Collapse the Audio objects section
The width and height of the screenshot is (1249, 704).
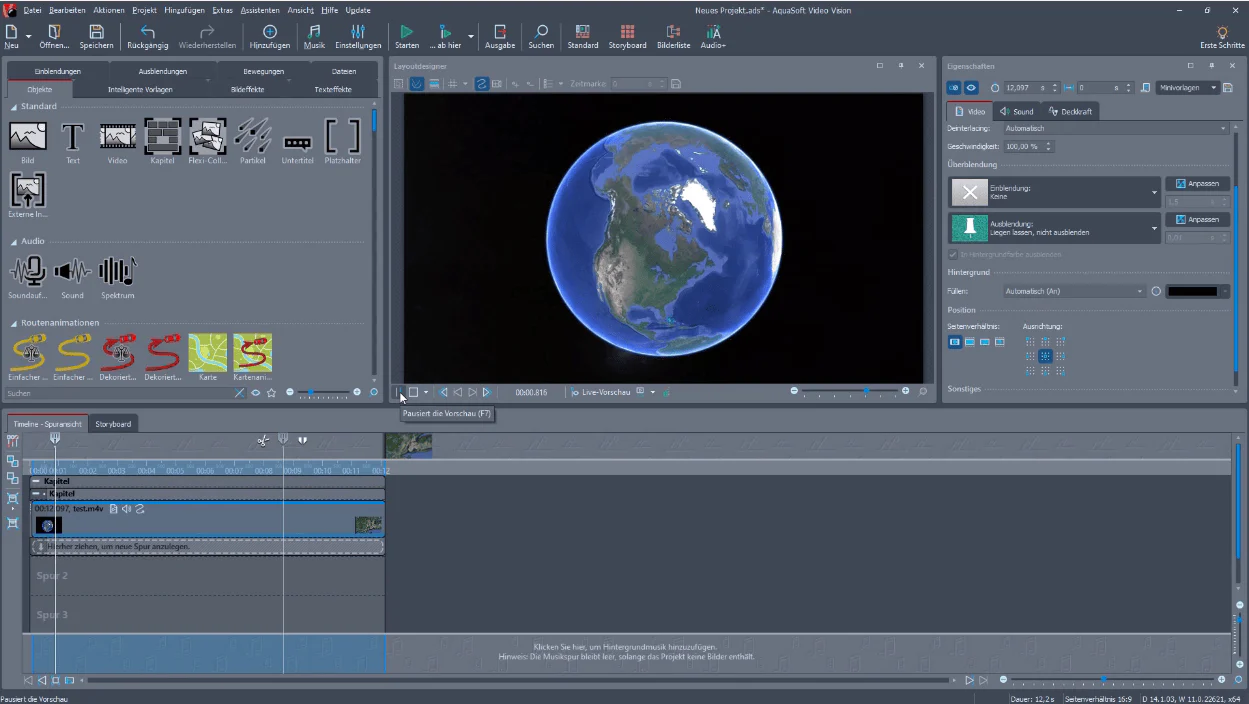pyautogui.click(x=14, y=242)
